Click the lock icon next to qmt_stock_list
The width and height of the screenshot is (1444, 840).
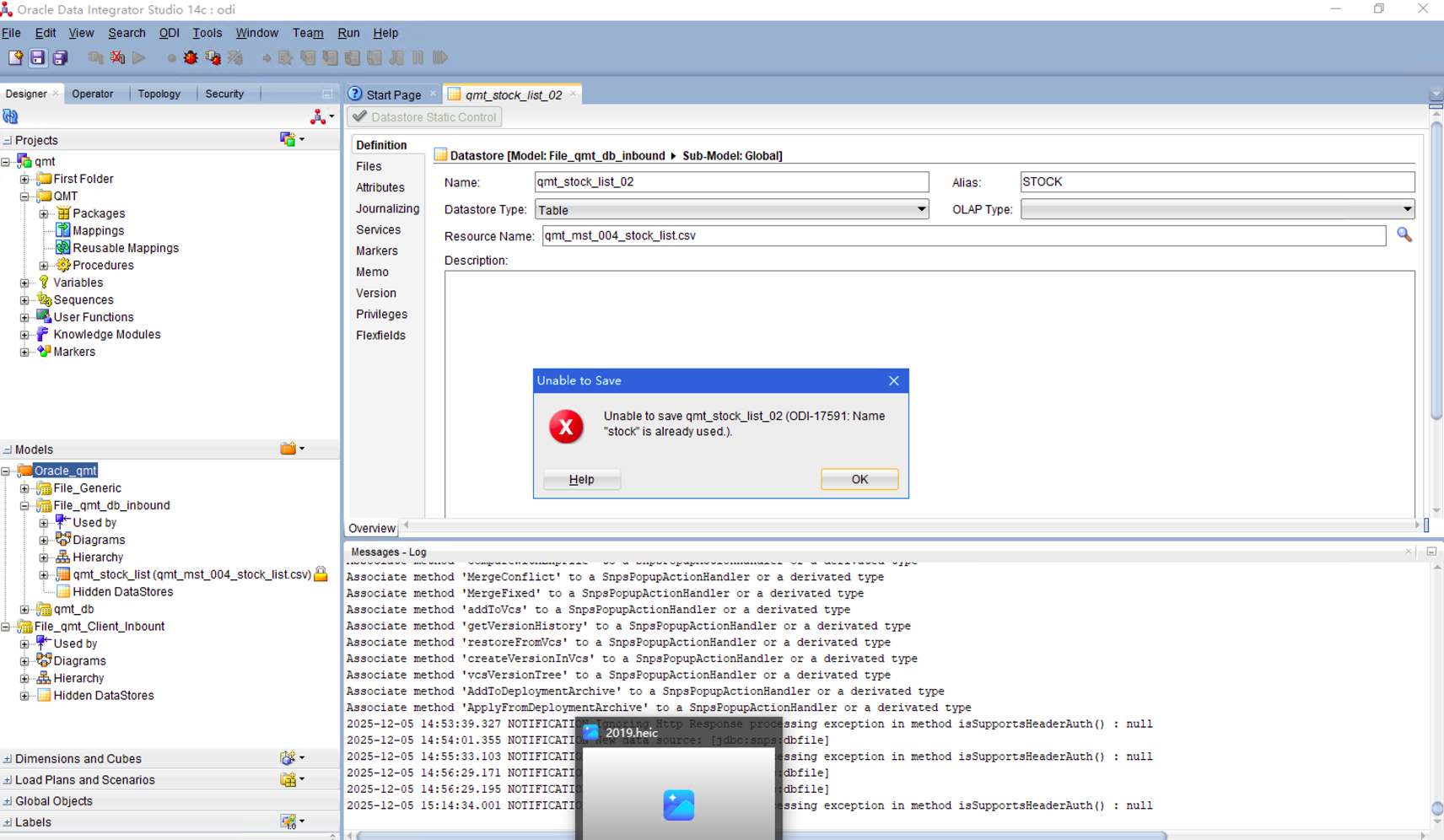321,574
